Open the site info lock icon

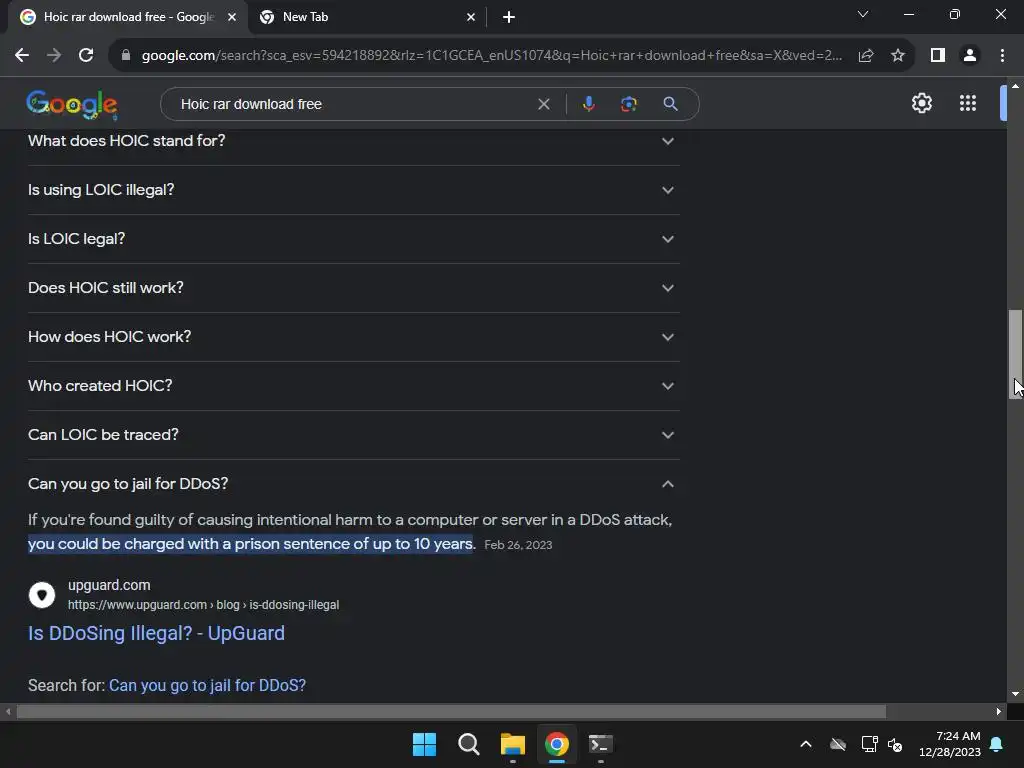pyautogui.click(x=126, y=56)
